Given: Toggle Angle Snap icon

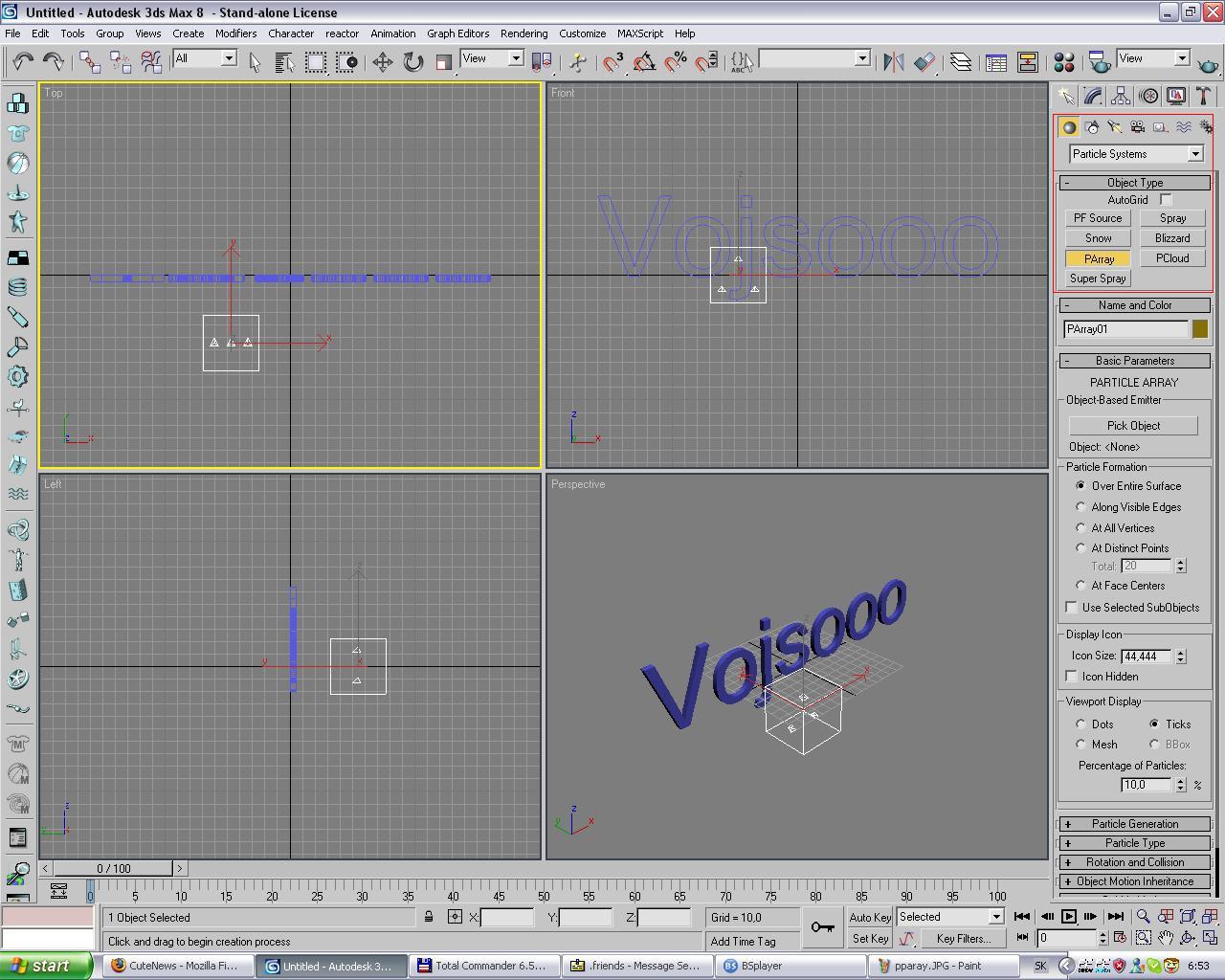Looking at the screenshot, I should [644, 62].
